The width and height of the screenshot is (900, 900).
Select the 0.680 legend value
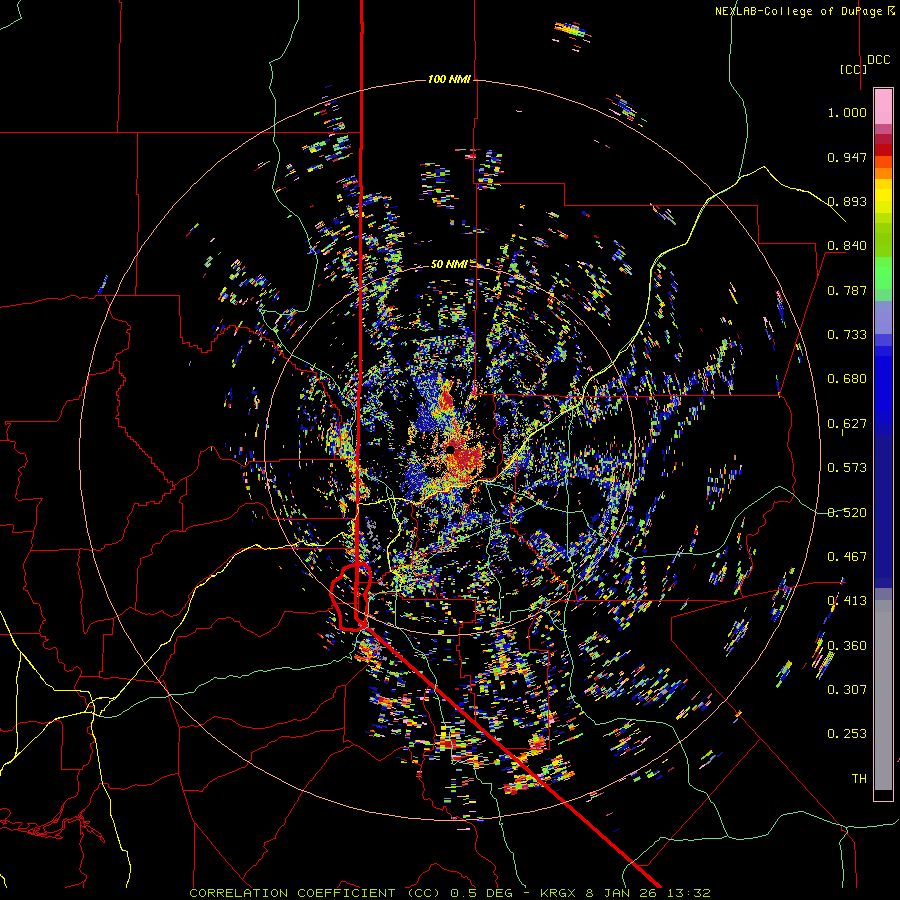click(x=847, y=379)
